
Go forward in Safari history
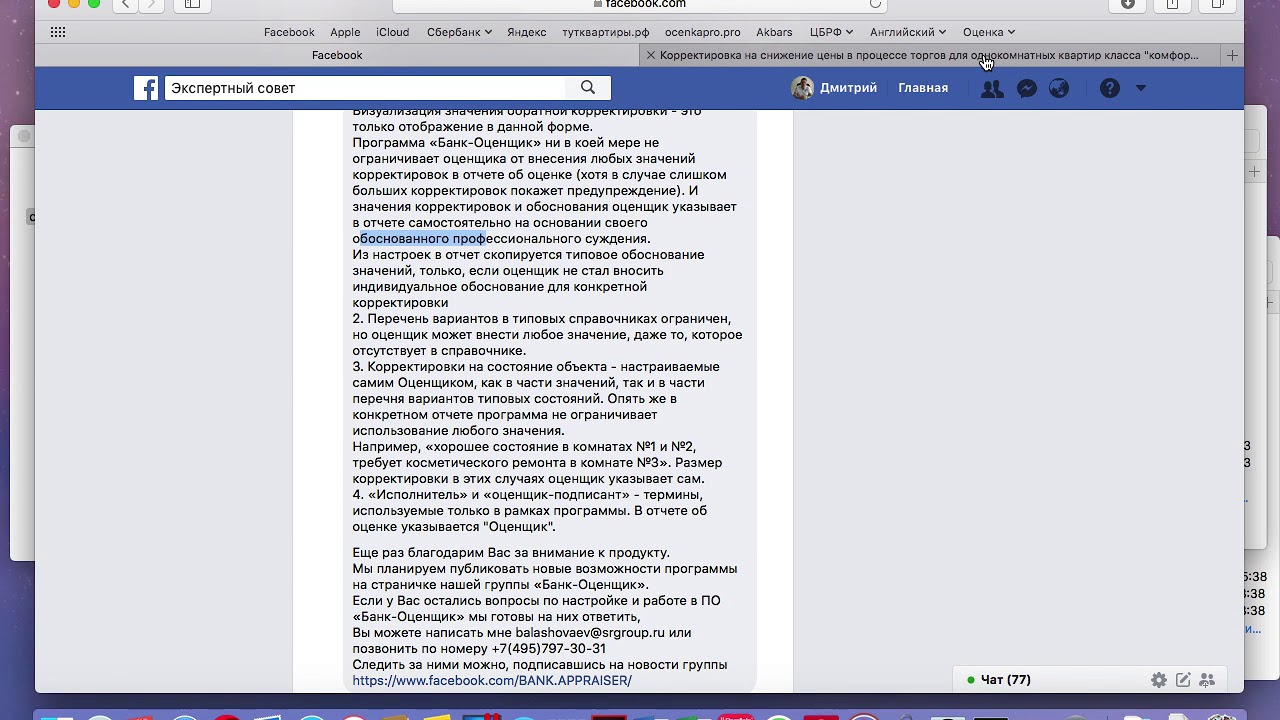pyautogui.click(x=150, y=4)
